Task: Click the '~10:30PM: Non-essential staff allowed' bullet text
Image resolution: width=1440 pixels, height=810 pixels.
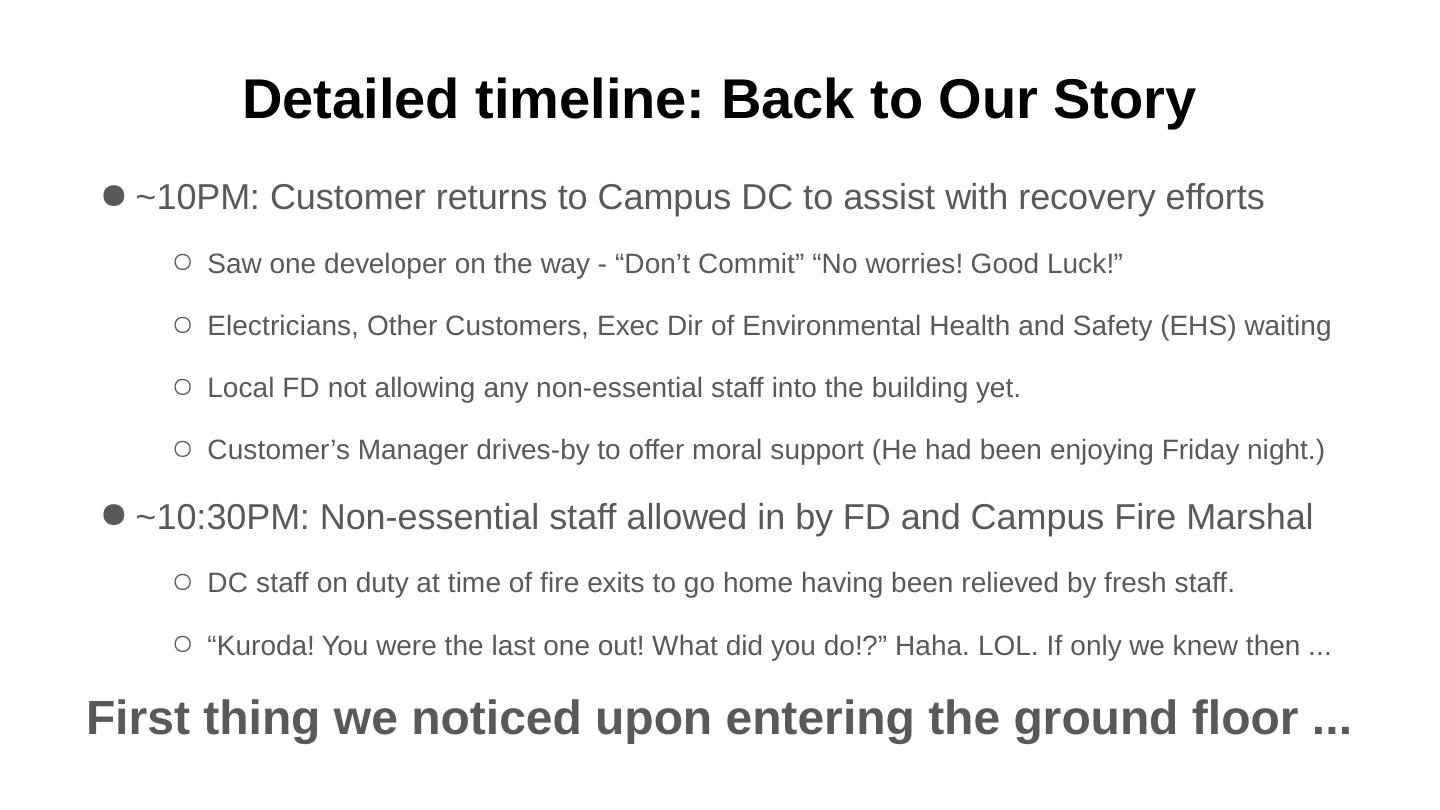Action: (x=724, y=518)
